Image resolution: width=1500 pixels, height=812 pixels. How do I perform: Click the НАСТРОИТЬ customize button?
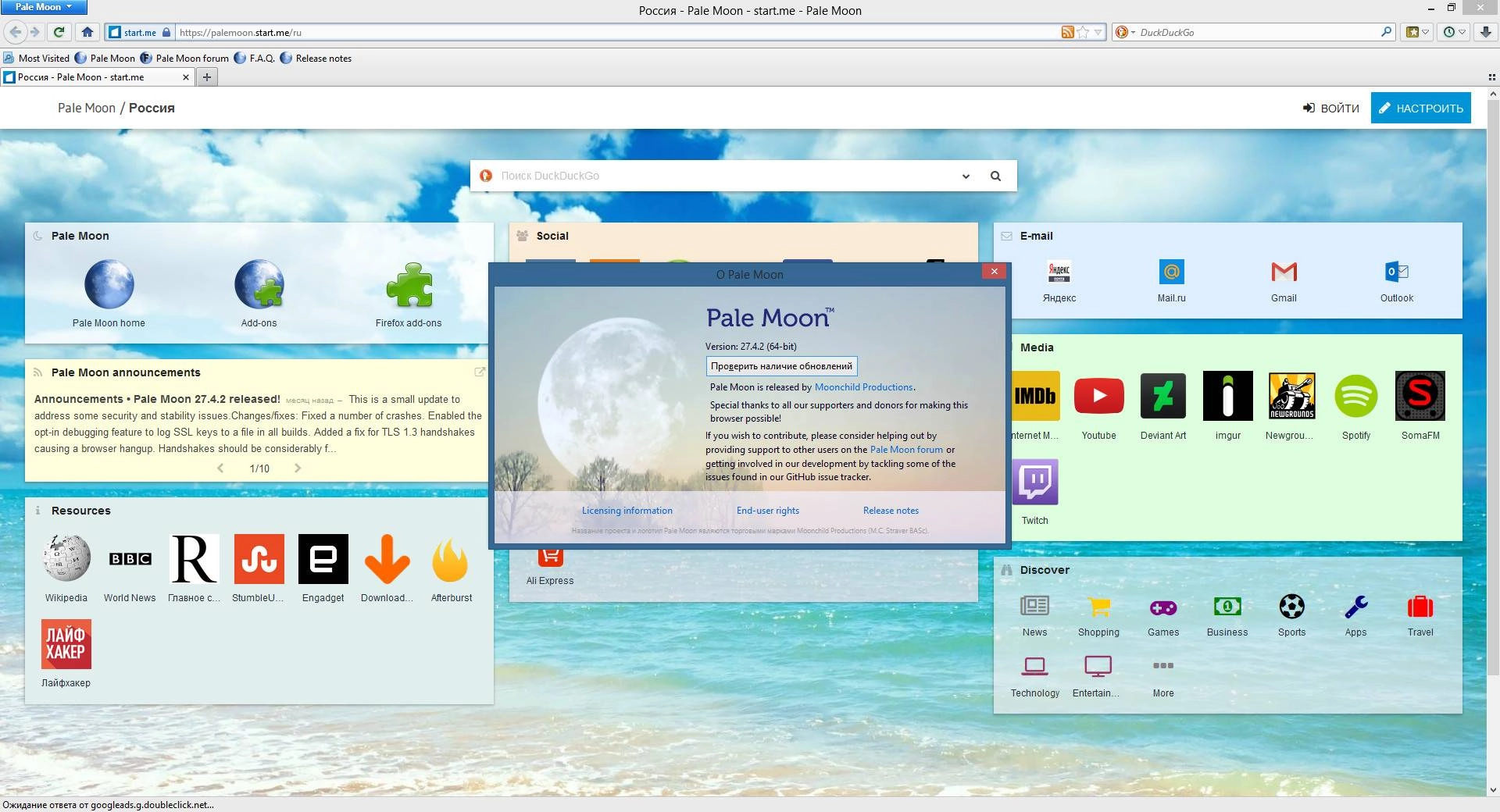tap(1420, 109)
